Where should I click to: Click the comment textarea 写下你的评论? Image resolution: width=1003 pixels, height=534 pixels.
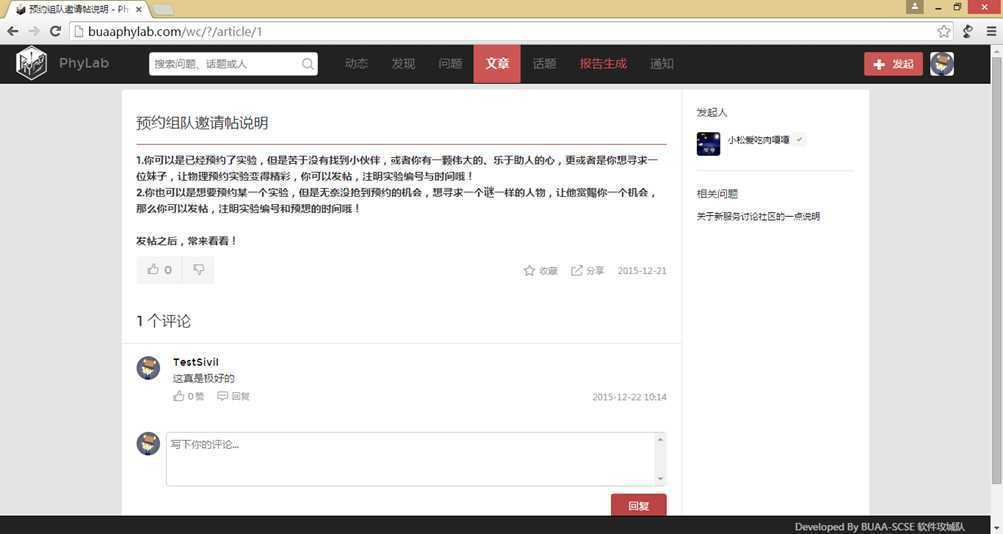point(410,459)
